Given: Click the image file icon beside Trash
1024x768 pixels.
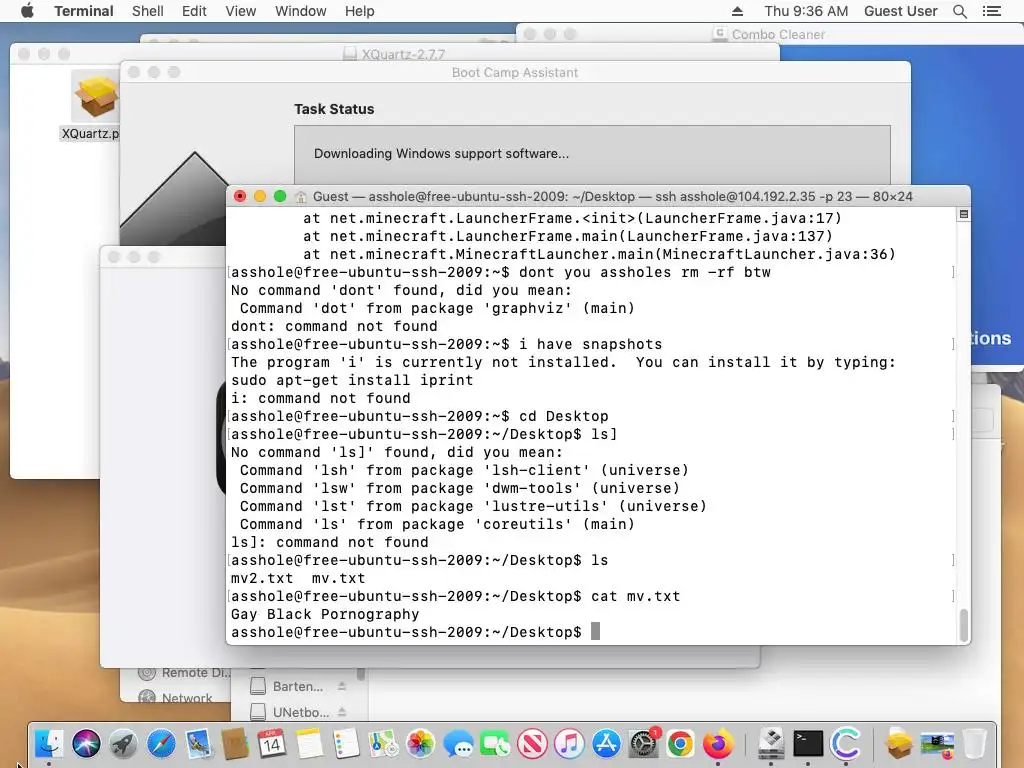Looking at the screenshot, I should pyautogui.click(x=937, y=744).
